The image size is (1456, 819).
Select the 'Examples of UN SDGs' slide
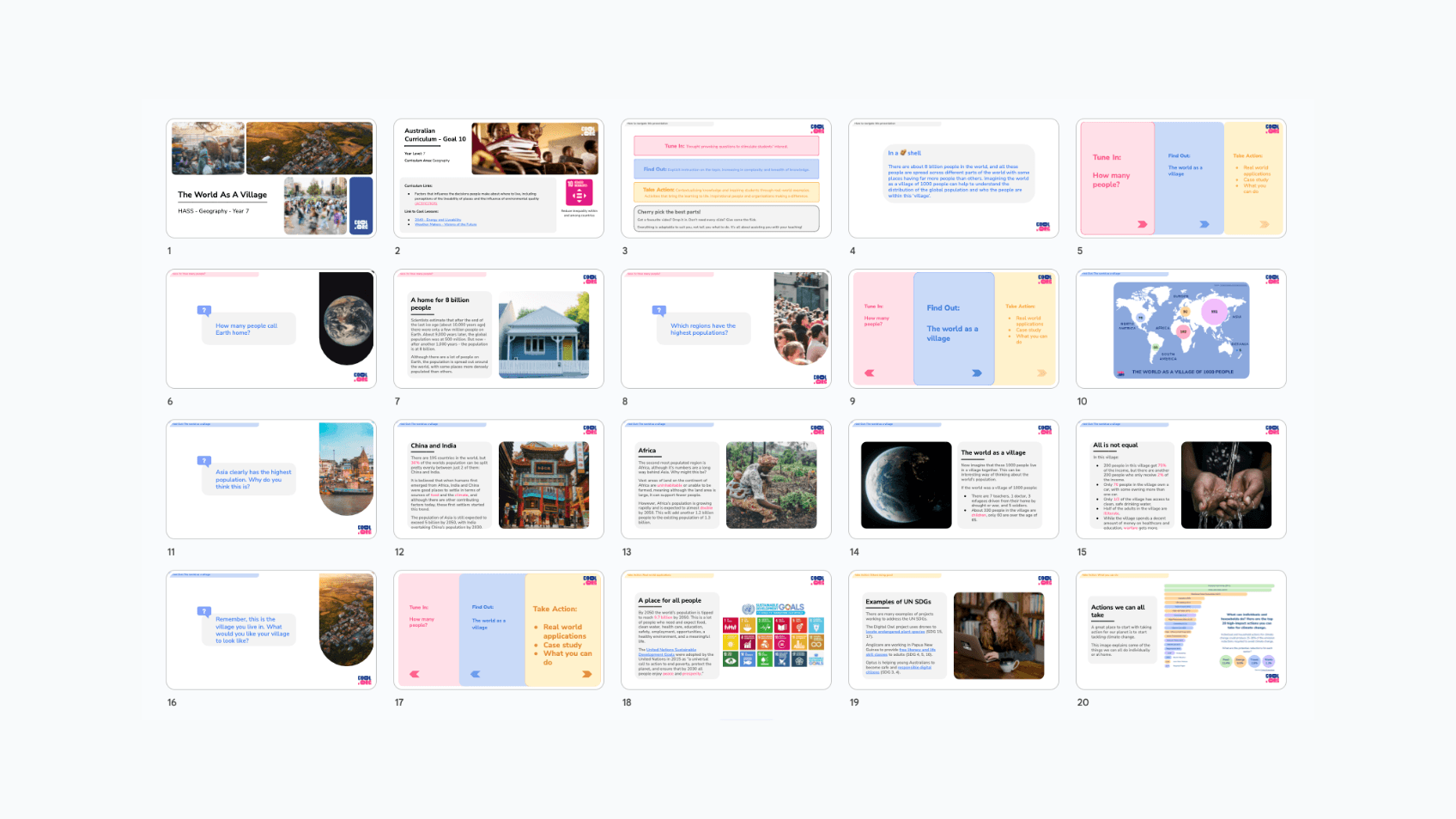(953, 629)
